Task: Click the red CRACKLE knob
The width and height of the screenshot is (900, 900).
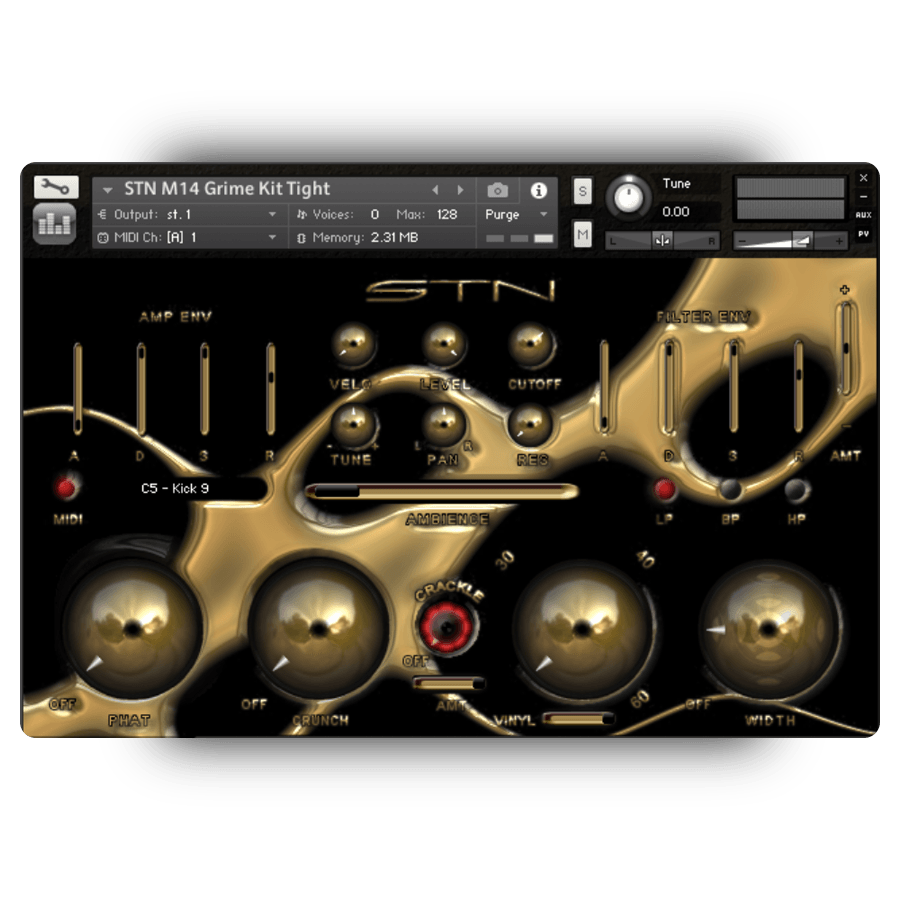Action: (447, 626)
